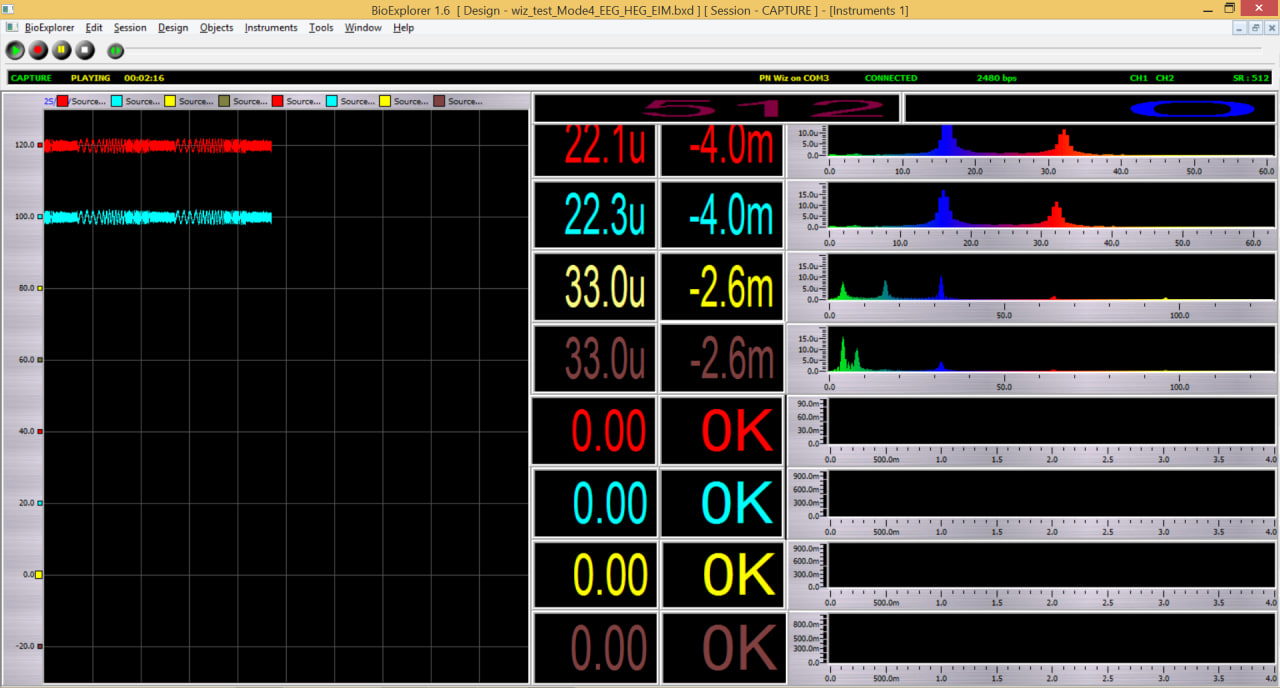The image size is (1280, 688).
Task: Open the Objects menu
Action: click(217, 28)
